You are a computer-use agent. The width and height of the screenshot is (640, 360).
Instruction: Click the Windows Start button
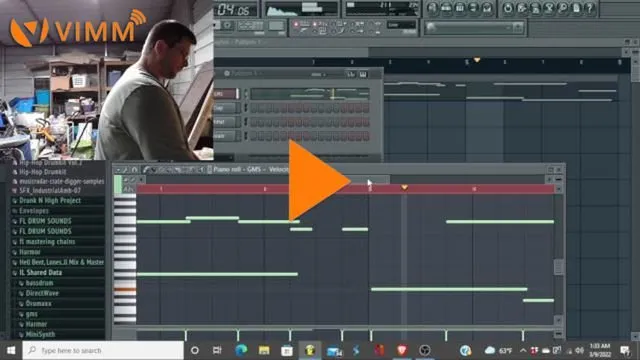pyautogui.click(x=11, y=351)
